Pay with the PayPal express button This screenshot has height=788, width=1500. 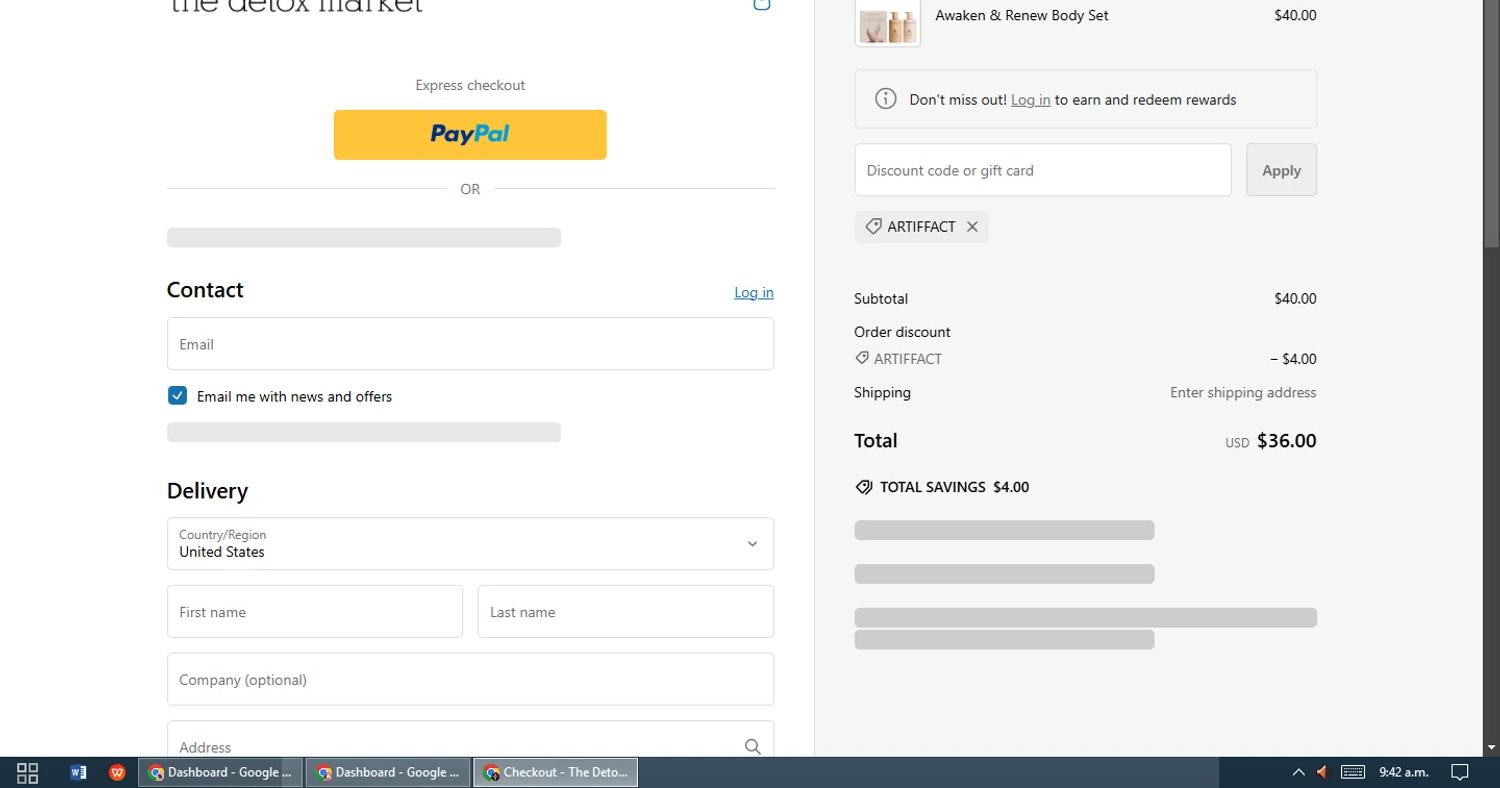point(470,135)
